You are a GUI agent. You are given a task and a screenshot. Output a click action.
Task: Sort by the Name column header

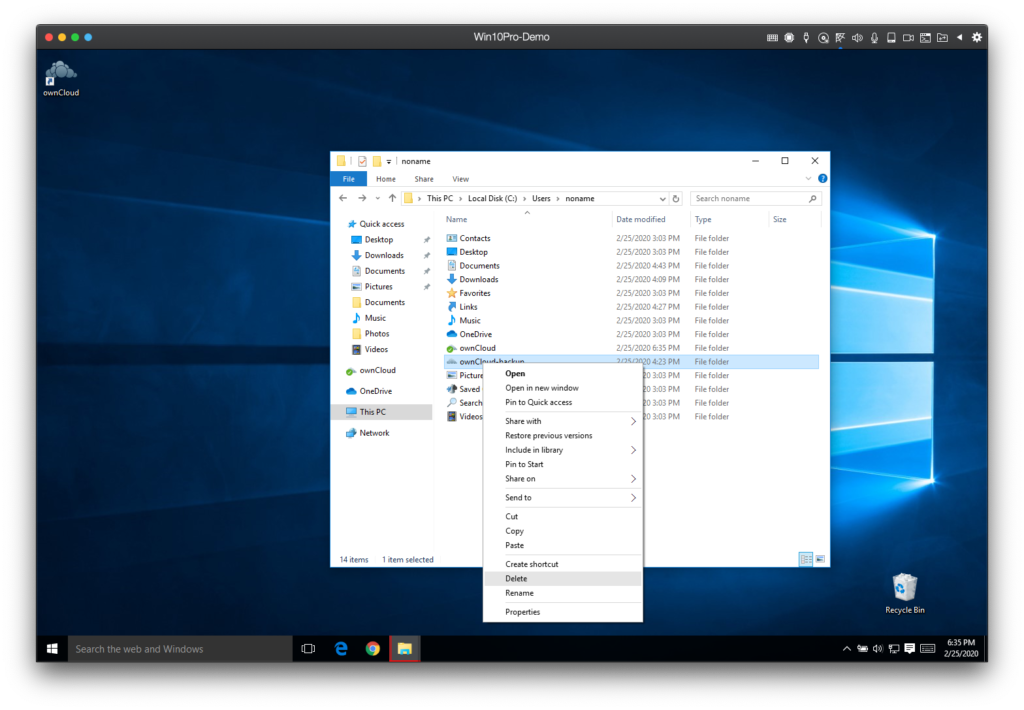[x=527, y=219]
